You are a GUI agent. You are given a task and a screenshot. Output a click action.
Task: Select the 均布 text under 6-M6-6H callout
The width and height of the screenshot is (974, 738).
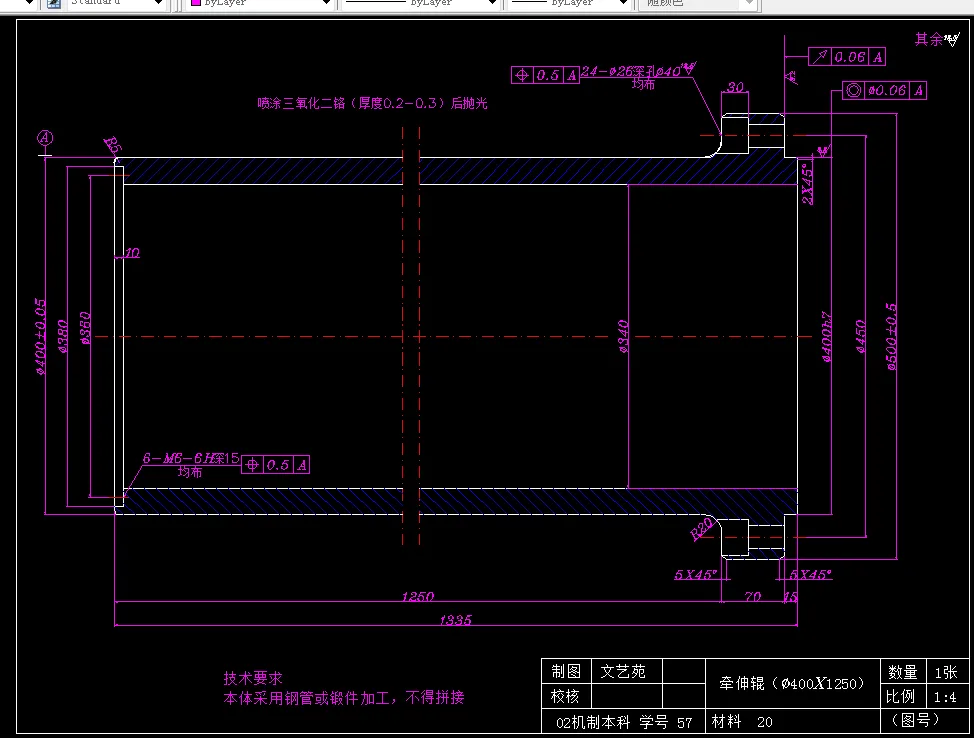190,472
